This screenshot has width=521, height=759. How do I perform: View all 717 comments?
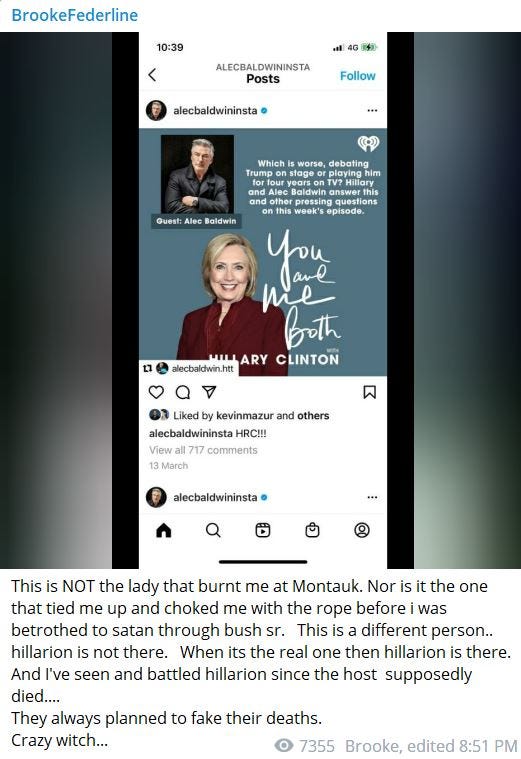coord(203,450)
